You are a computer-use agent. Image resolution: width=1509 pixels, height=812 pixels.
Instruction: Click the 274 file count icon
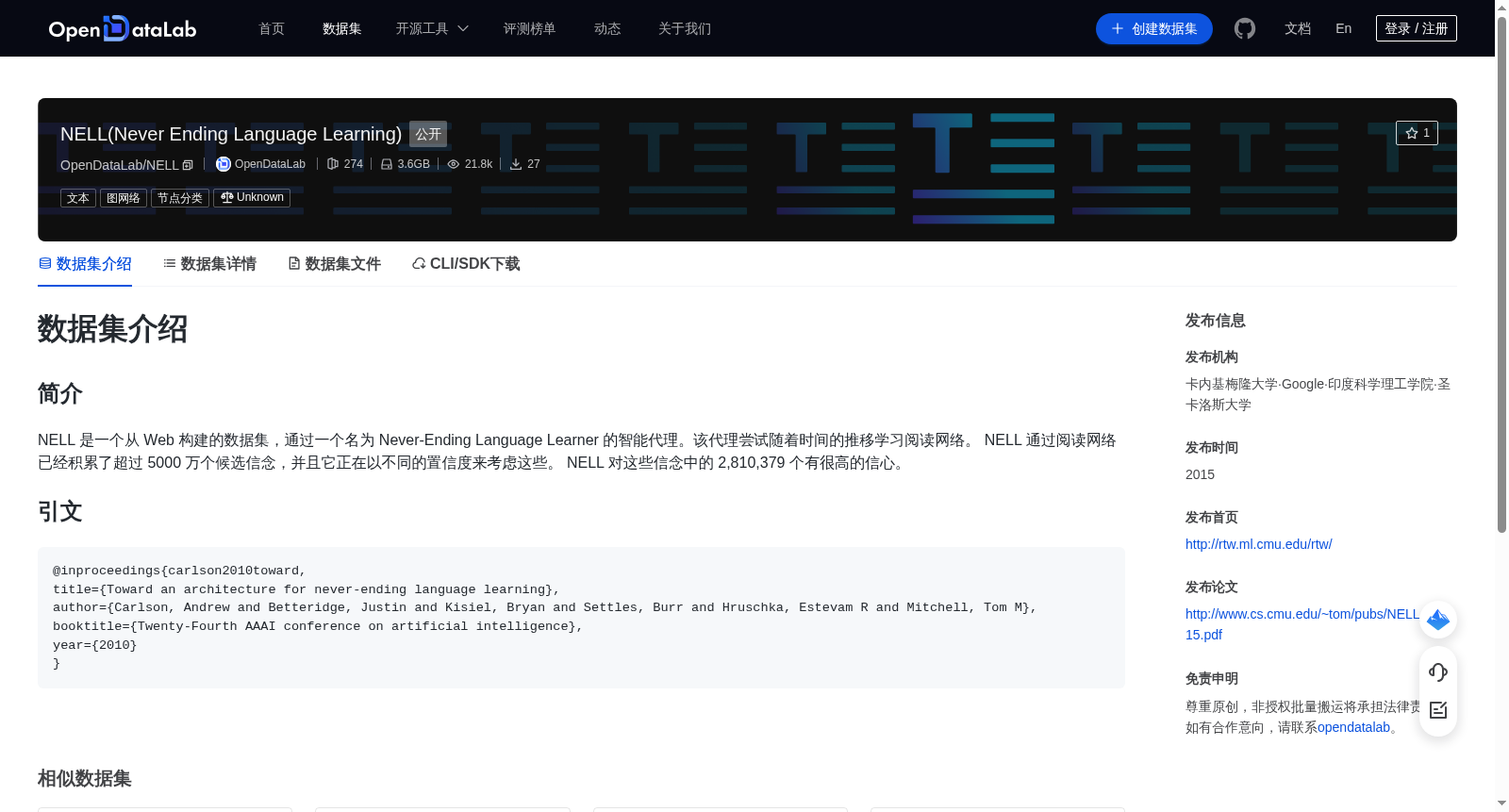click(333, 164)
